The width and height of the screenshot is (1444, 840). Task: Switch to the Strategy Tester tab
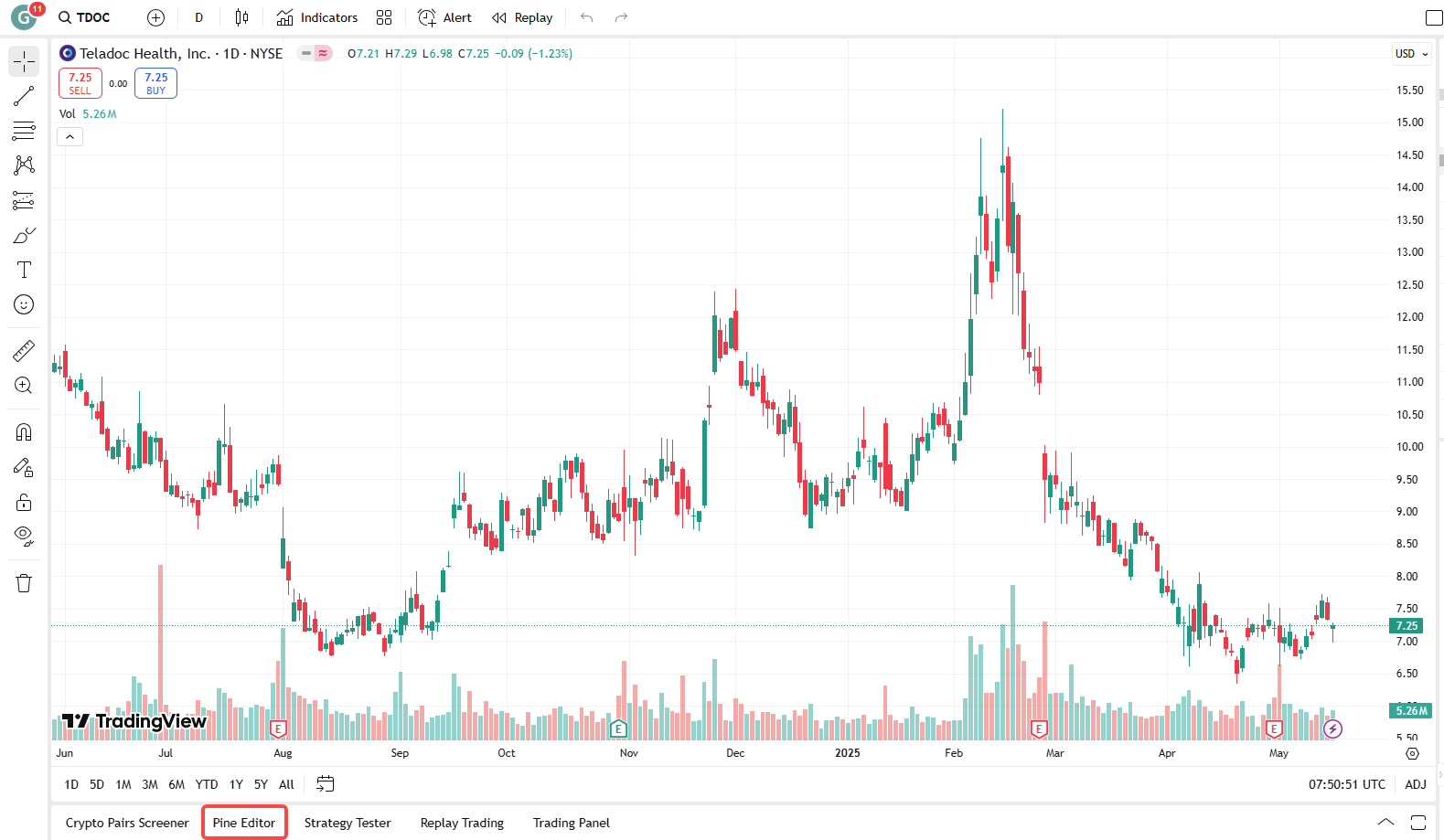click(348, 823)
